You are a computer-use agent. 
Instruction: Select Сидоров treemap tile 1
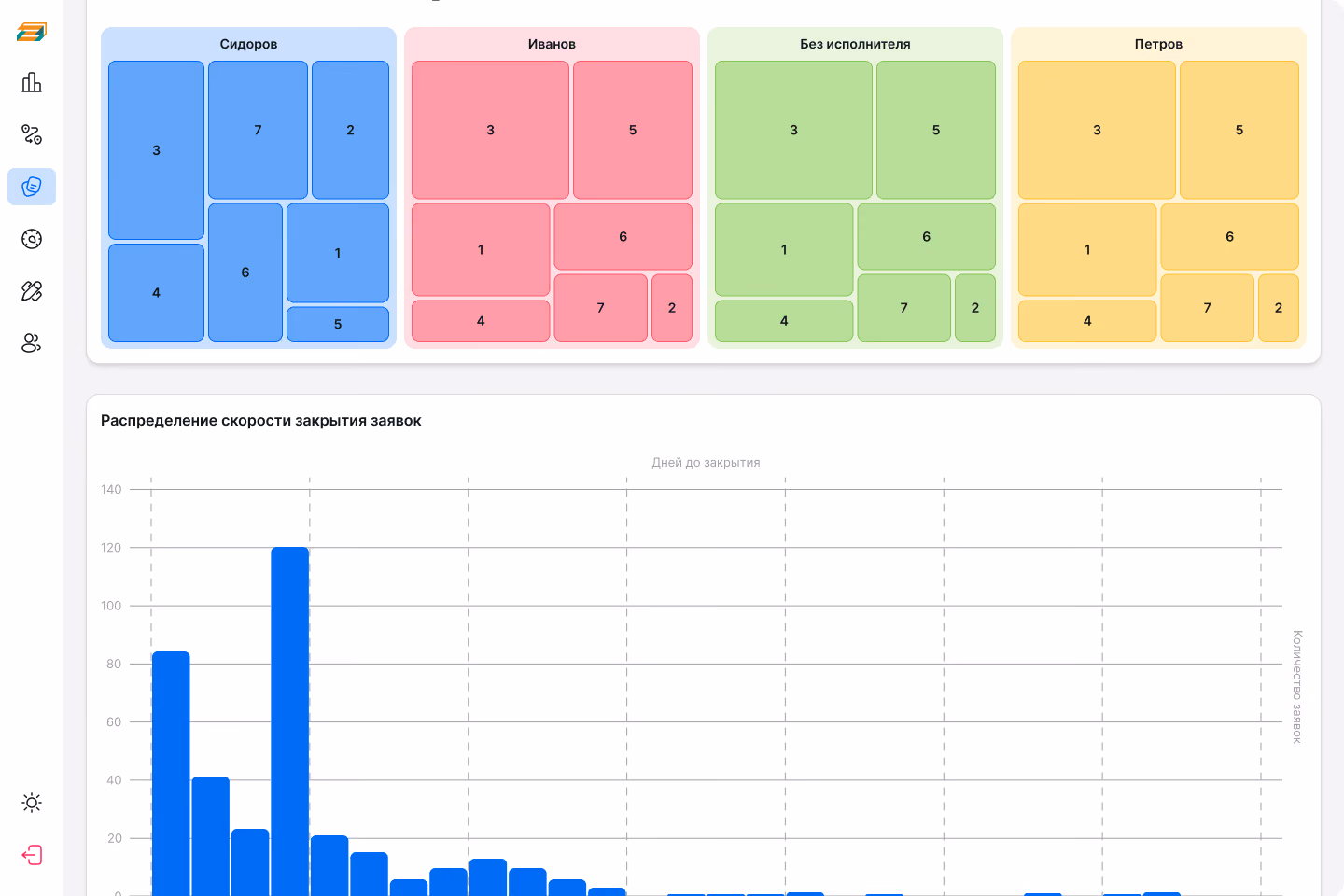338,253
